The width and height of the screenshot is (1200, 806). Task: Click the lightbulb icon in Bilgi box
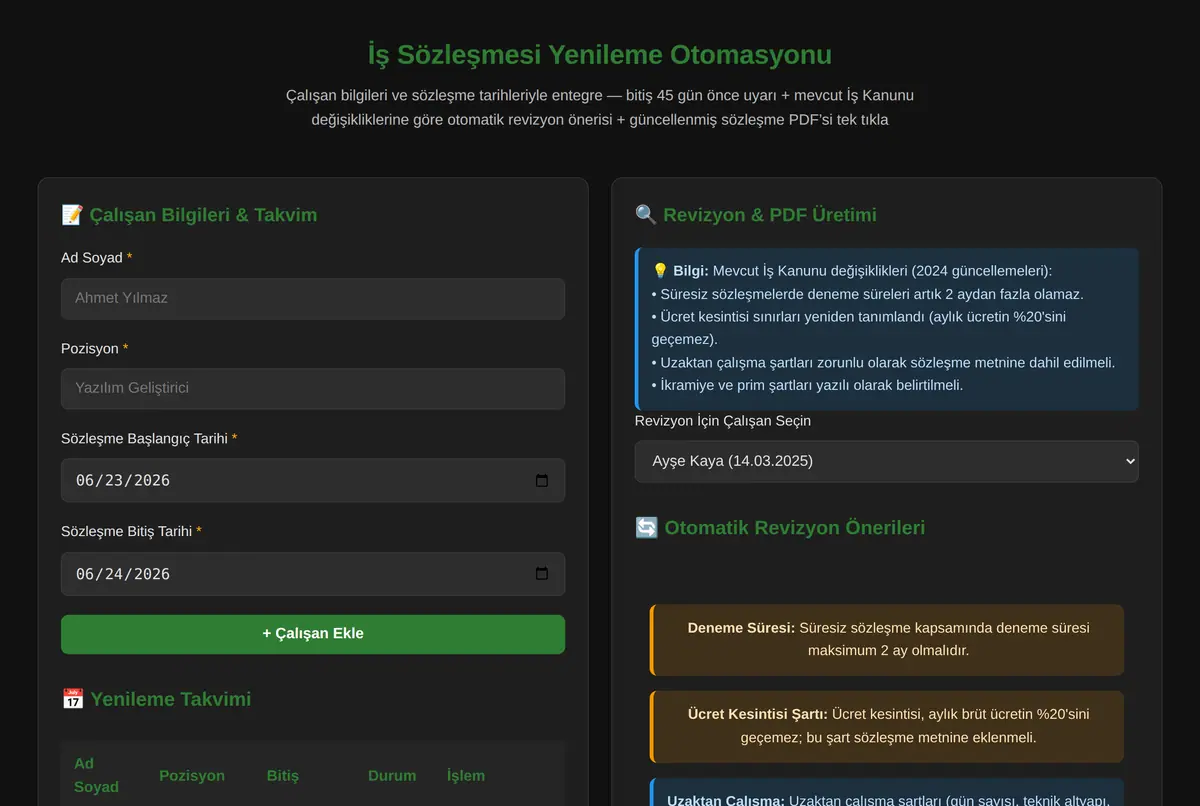pyautogui.click(x=660, y=271)
